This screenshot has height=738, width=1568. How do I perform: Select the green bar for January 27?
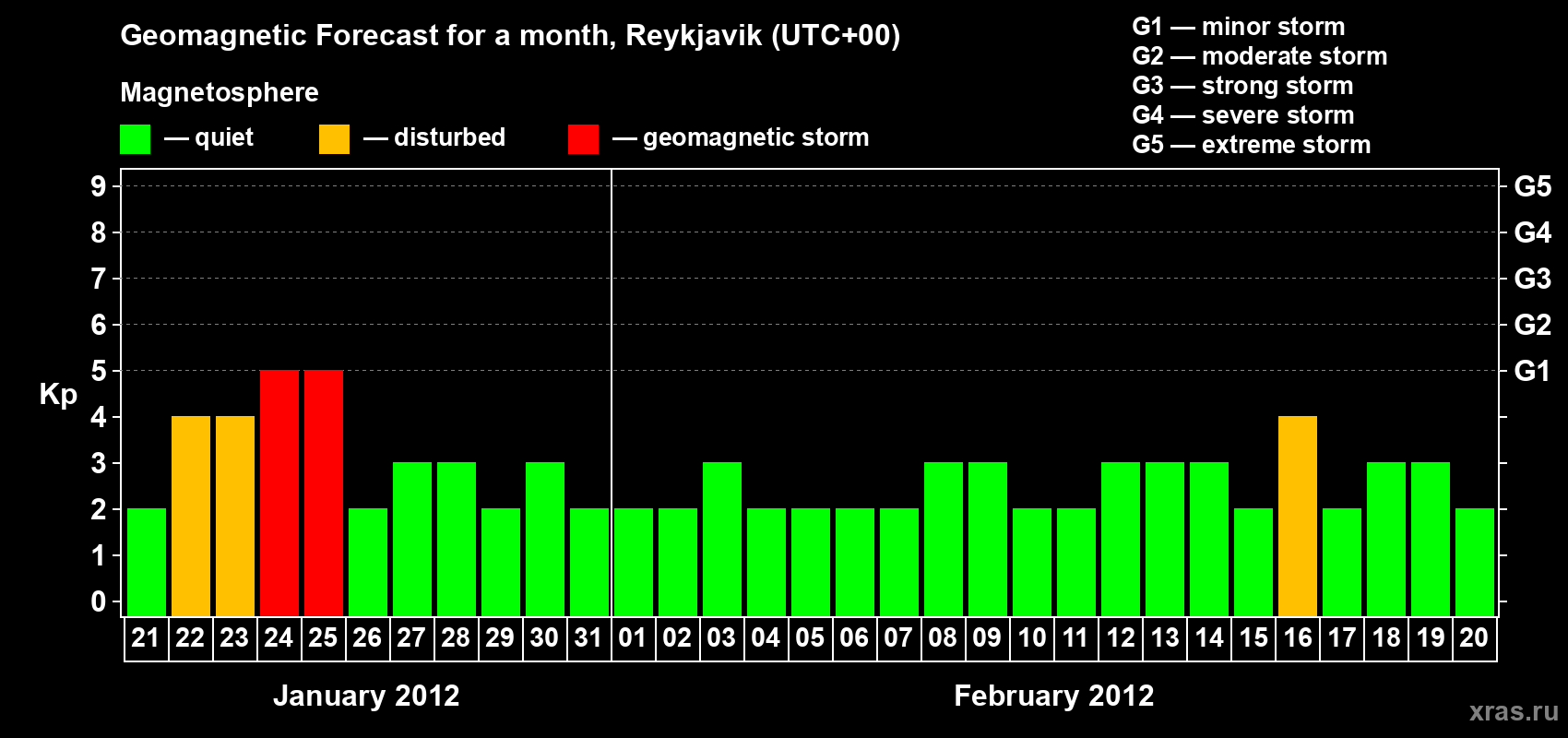click(x=412, y=539)
